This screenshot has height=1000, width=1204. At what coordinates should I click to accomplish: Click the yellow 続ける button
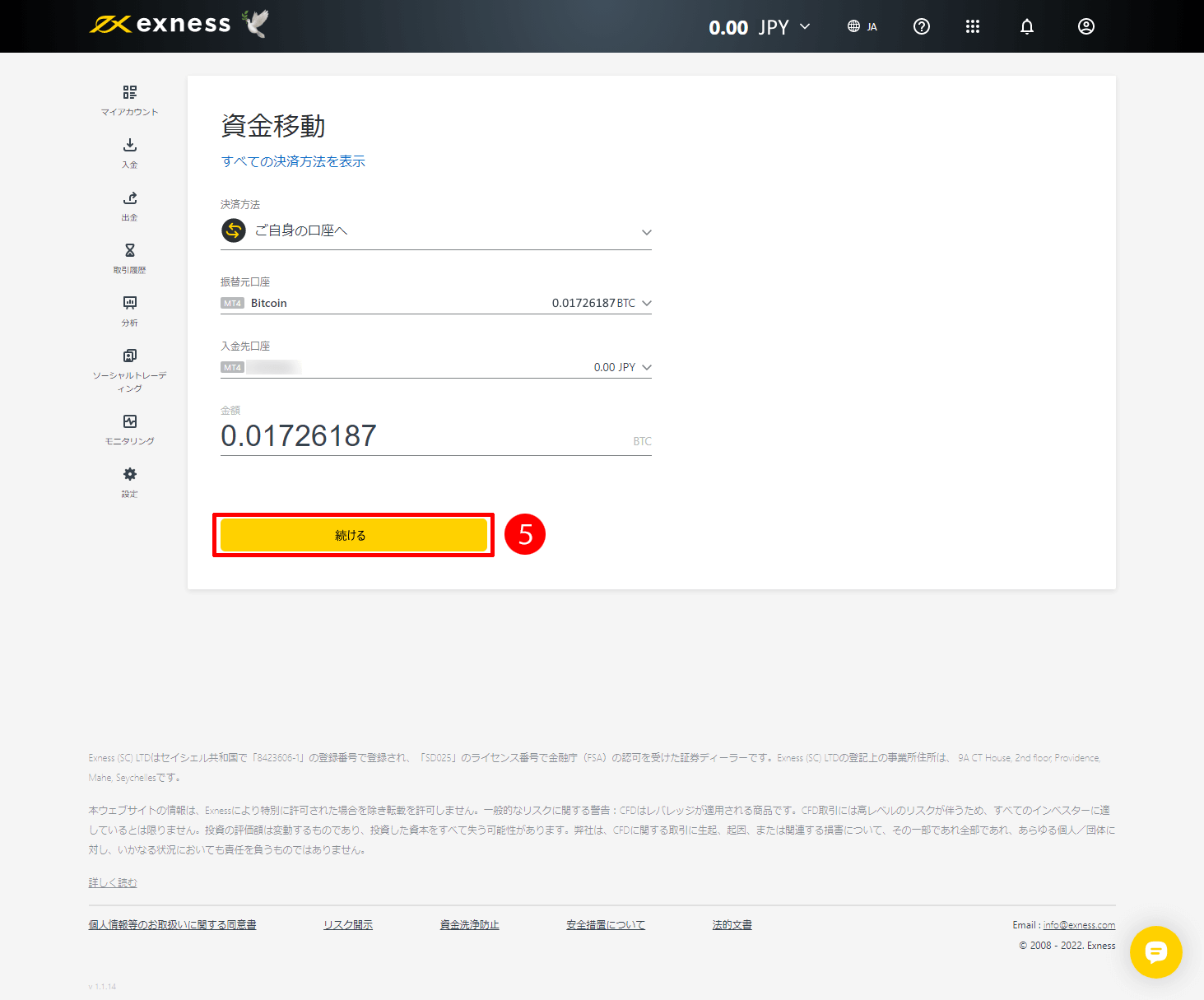click(352, 534)
